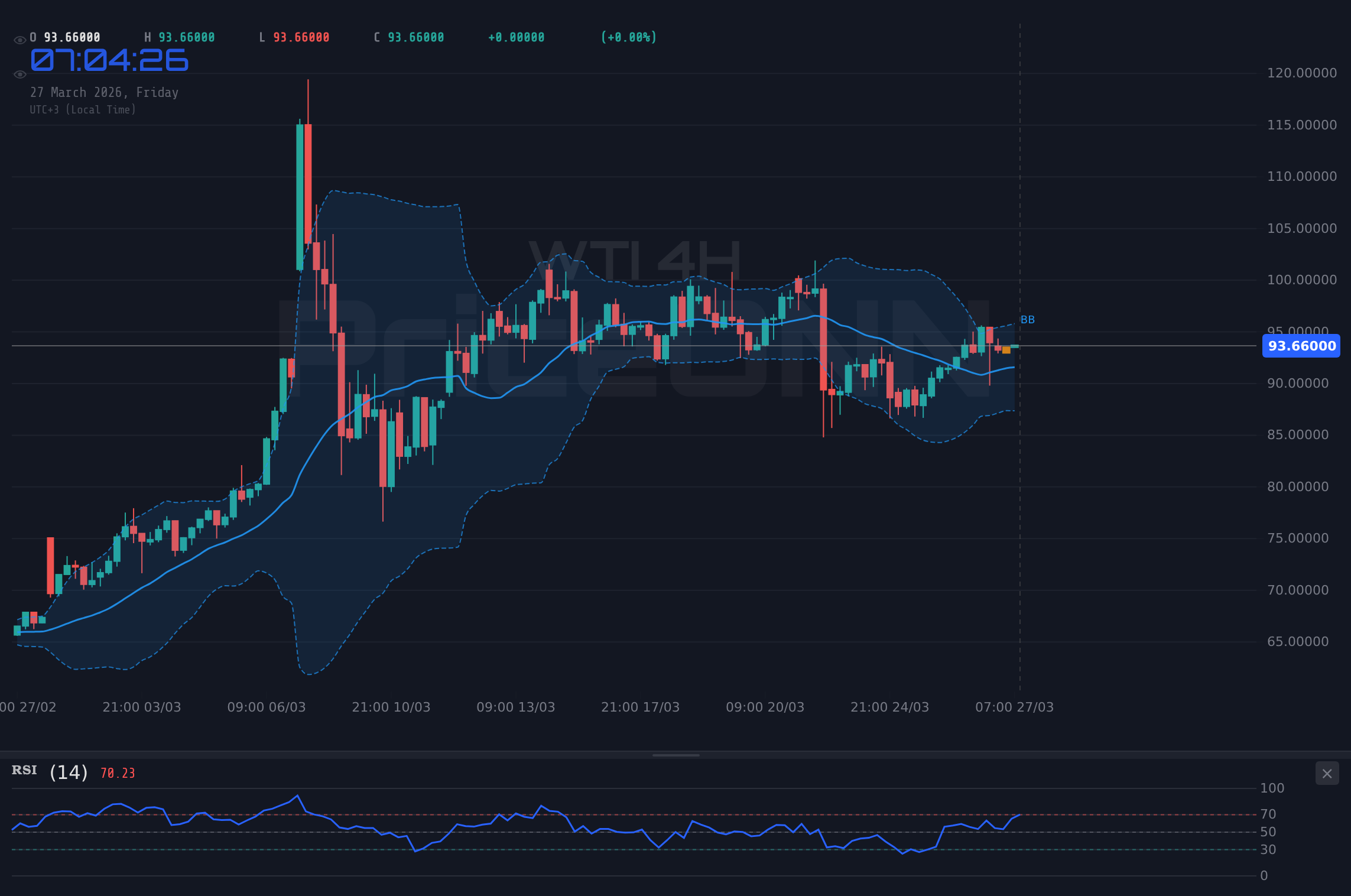Image resolution: width=1351 pixels, height=896 pixels.
Task: Click the (+0.00%) percentage change label
Action: pos(628,37)
